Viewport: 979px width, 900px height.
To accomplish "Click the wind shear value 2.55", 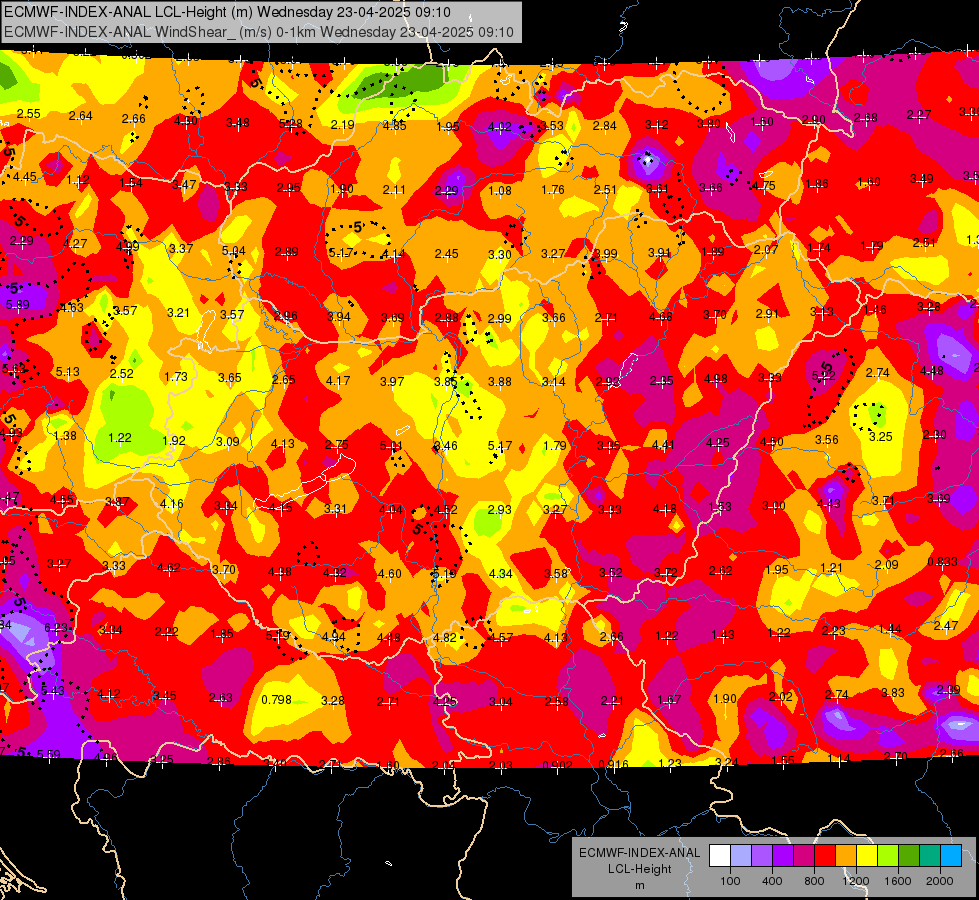I will point(29,114).
